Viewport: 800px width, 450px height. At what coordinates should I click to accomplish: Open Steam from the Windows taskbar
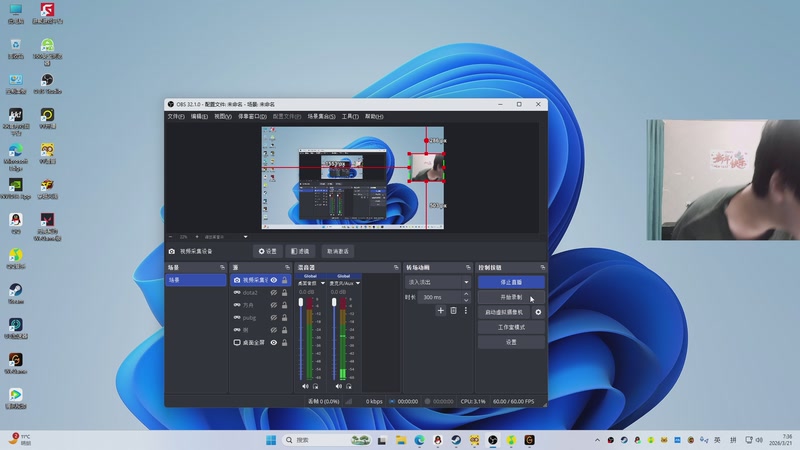coord(455,440)
